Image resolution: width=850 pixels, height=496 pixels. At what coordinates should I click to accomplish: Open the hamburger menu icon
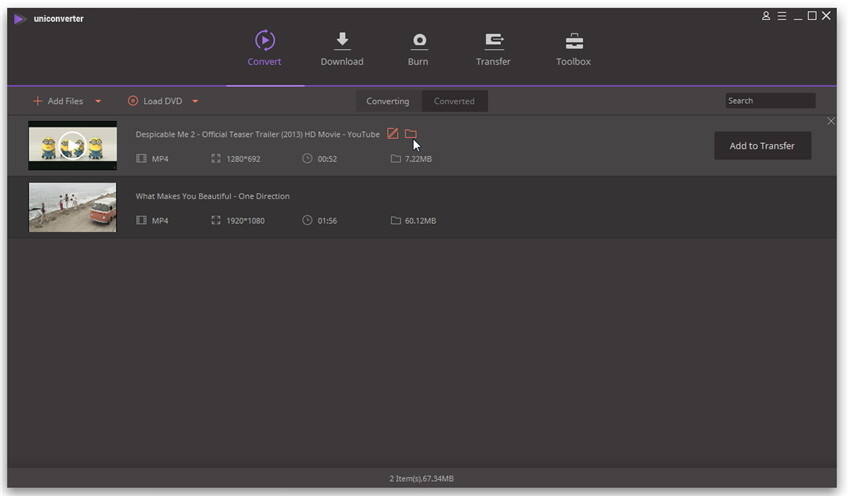point(782,16)
